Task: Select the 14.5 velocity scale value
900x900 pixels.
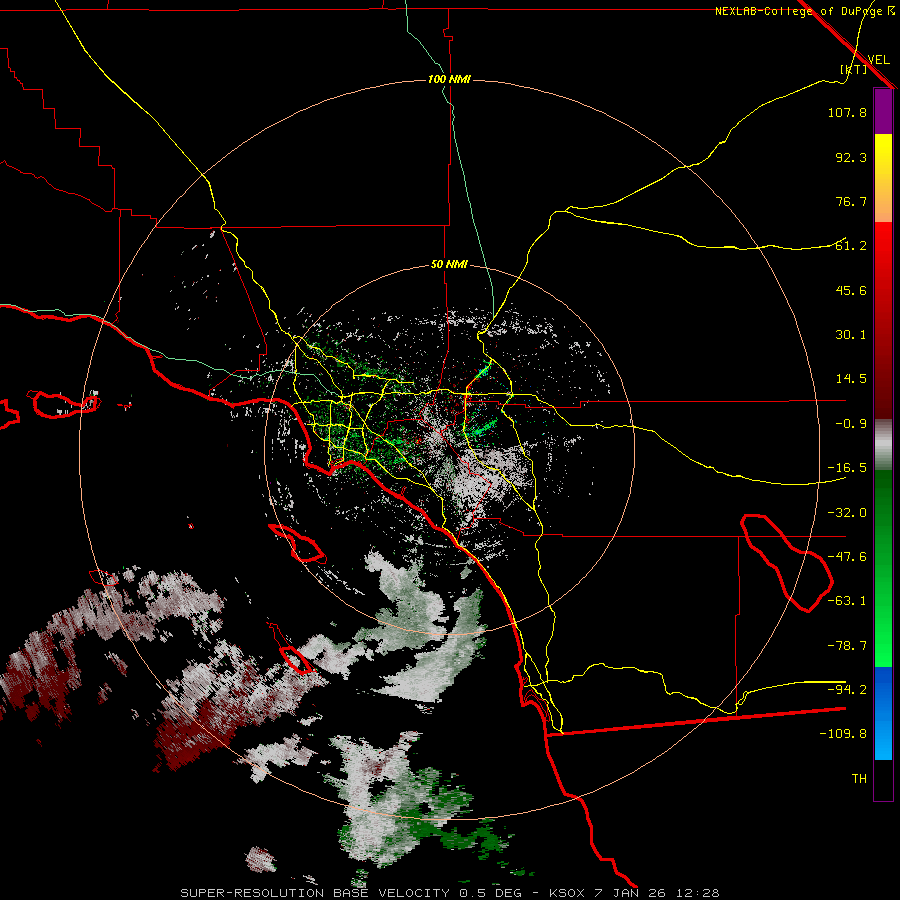Action: tap(851, 379)
